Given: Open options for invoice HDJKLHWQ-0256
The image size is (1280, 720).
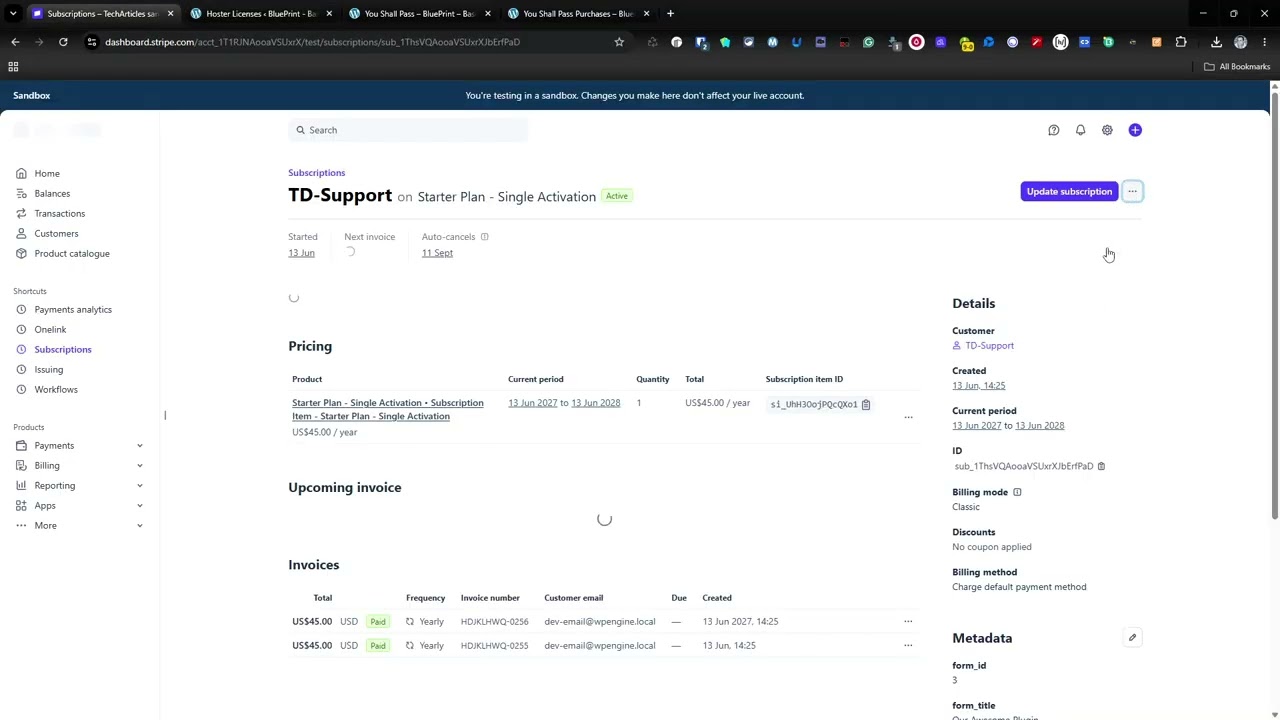Looking at the screenshot, I should pyautogui.click(x=908, y=621).
